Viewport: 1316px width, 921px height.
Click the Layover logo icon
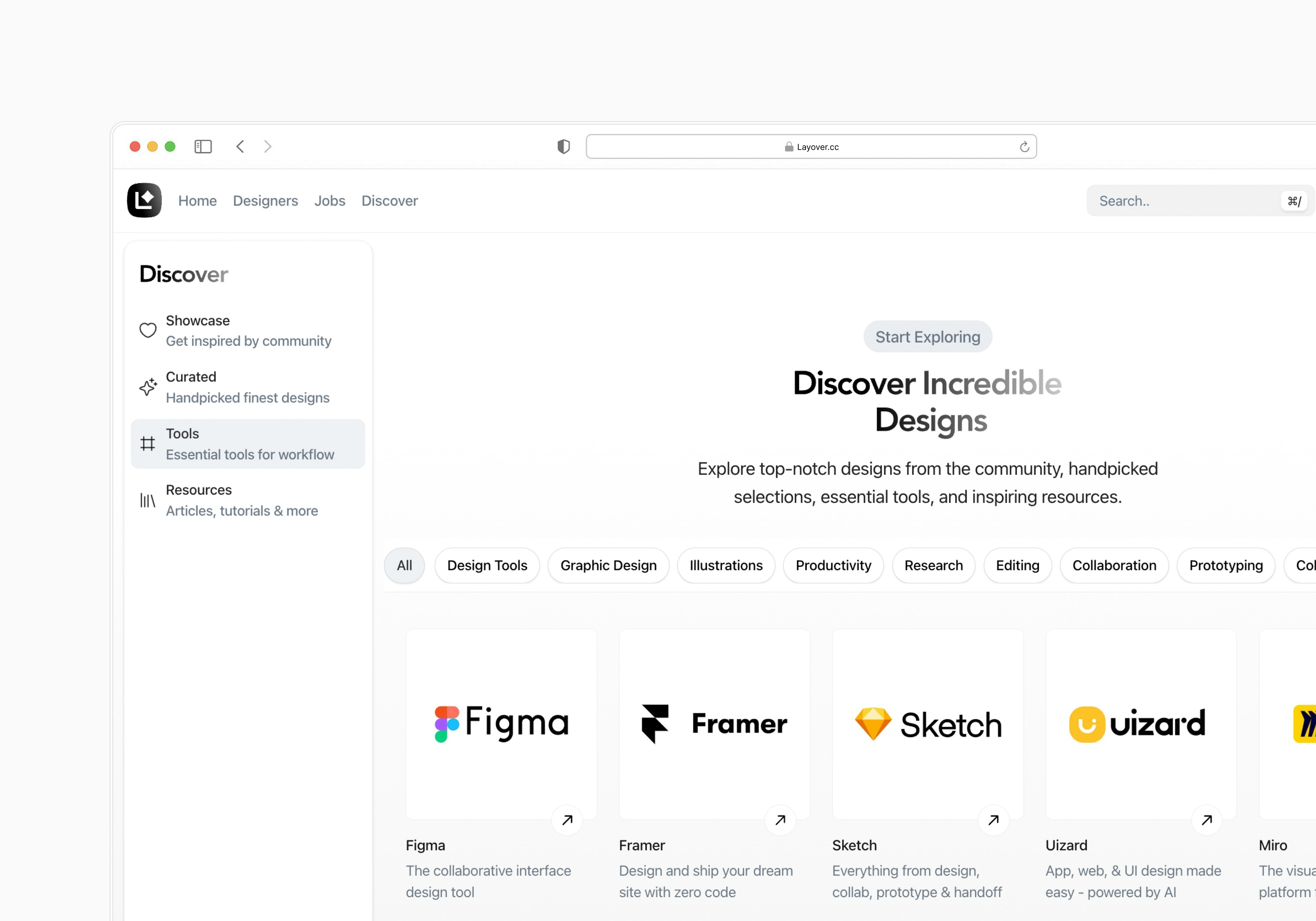(144, 200)
